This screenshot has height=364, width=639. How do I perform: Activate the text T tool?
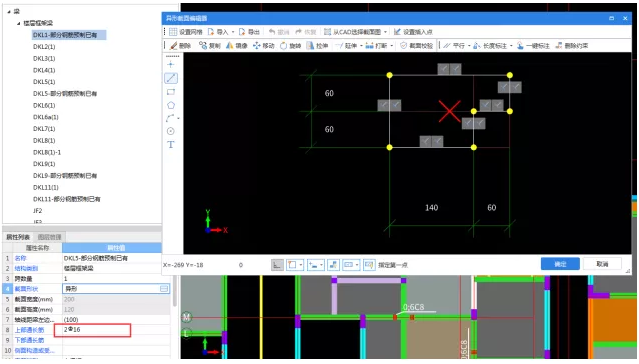(171, 145)
